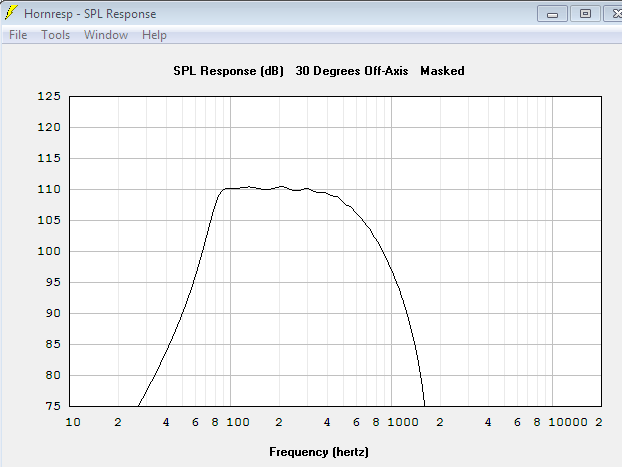Viewport: 622px width, 467px height.
Task: Click the 10 Hz axis label
Action: coord(73,422)
